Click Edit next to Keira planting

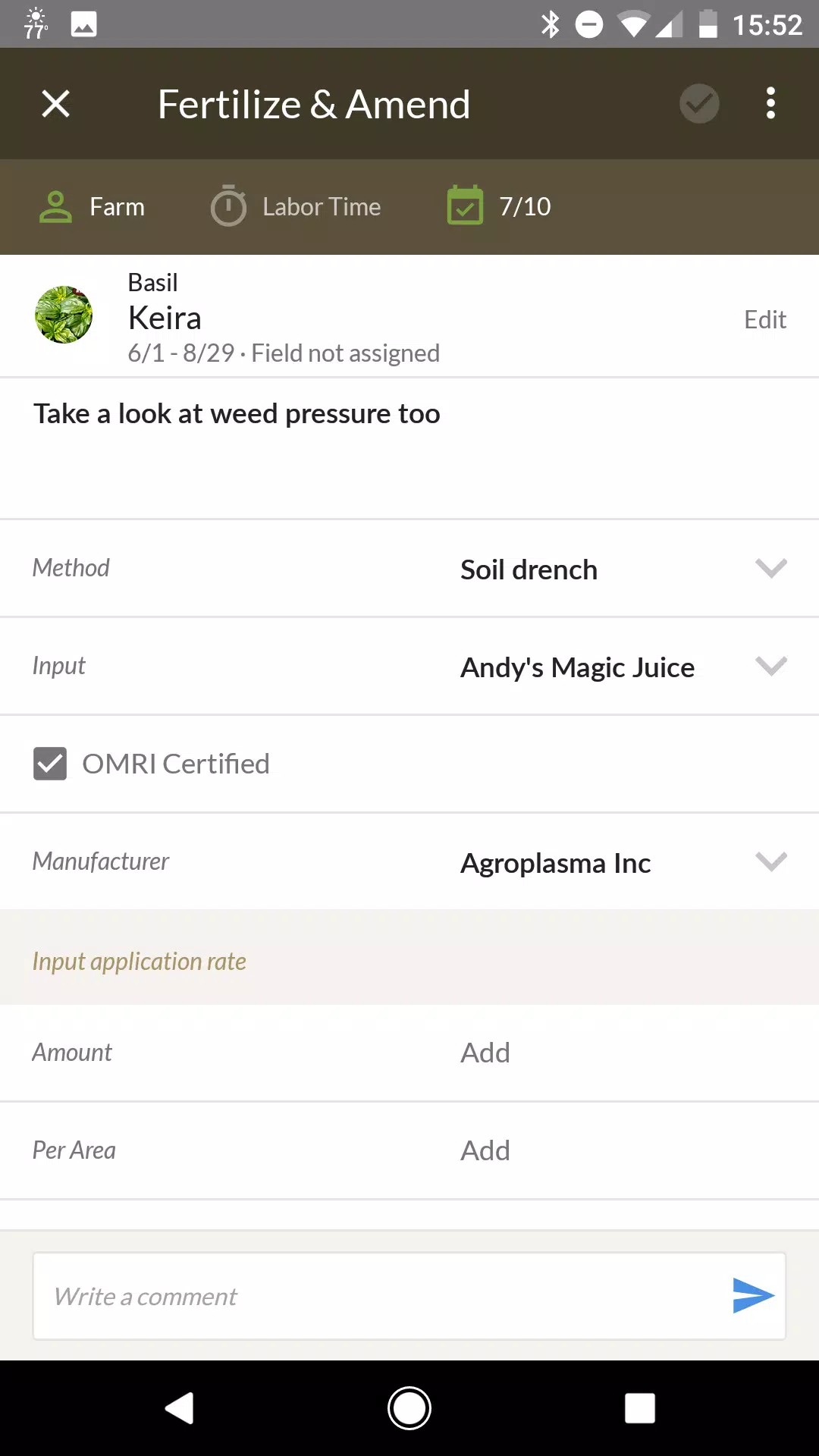point(764,320)
